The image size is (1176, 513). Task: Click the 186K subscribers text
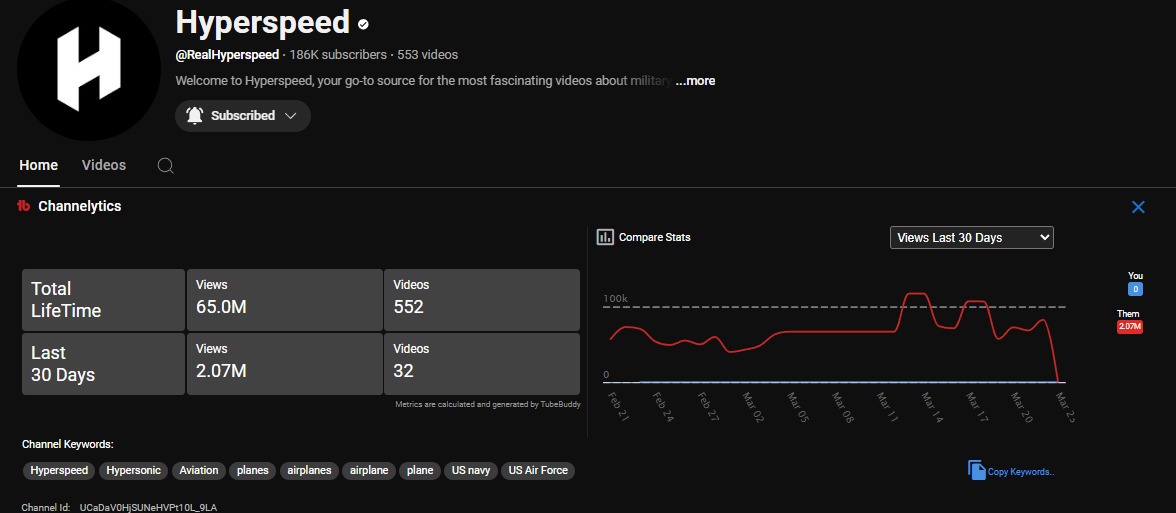[x=338, y=55]
